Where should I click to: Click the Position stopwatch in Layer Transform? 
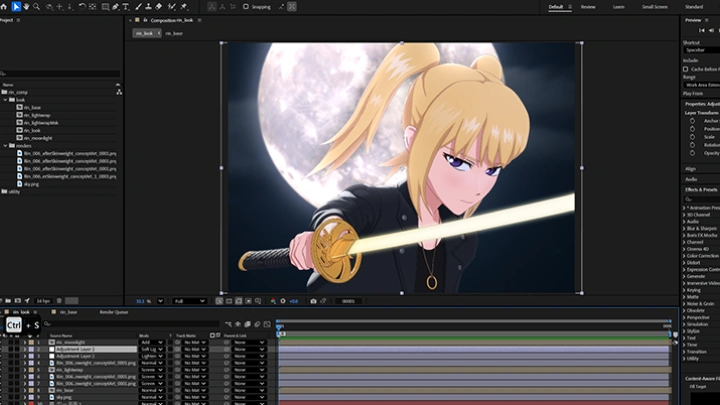coord(692,129)
